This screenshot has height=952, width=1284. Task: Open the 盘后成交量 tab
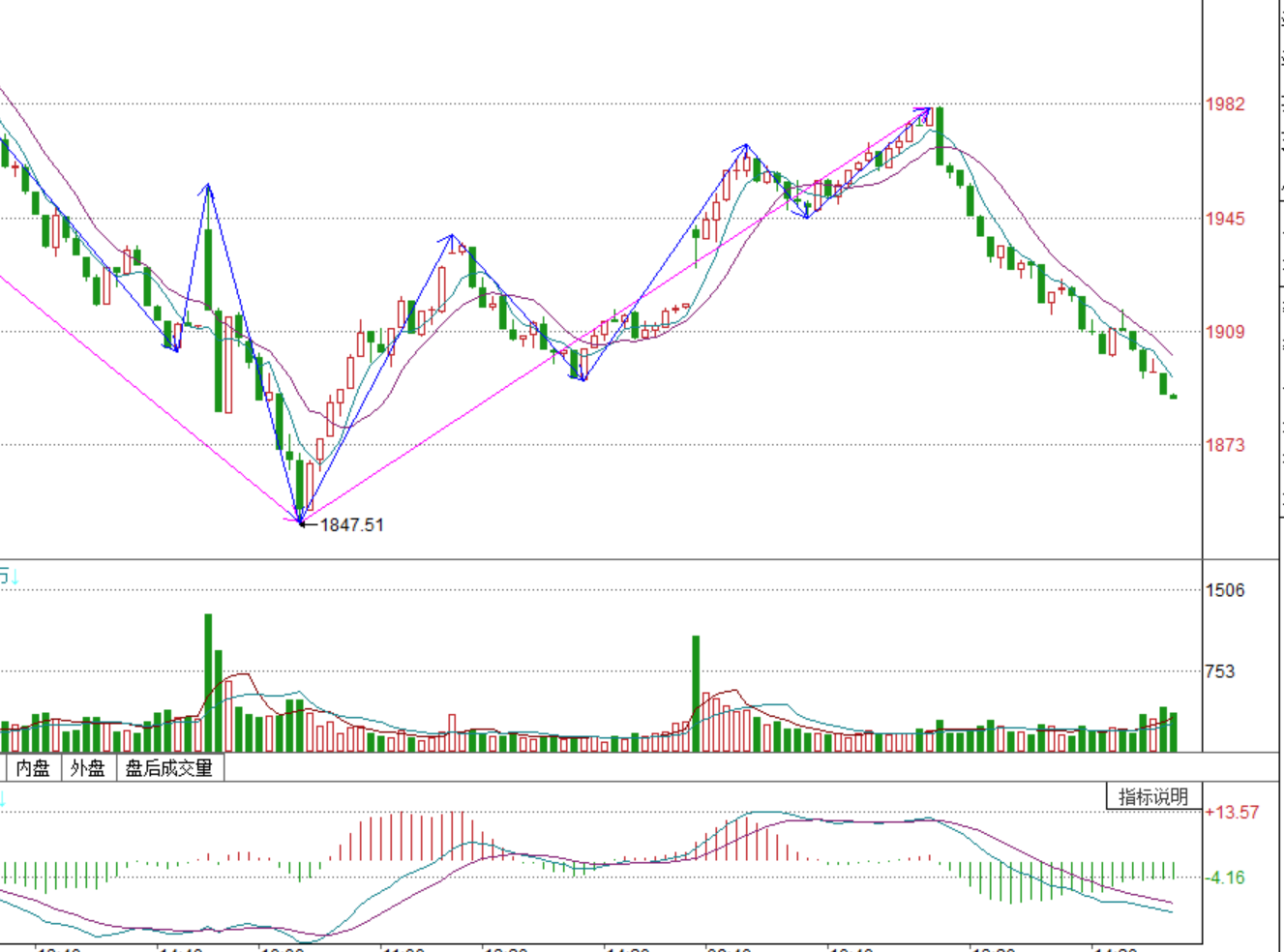169,768
